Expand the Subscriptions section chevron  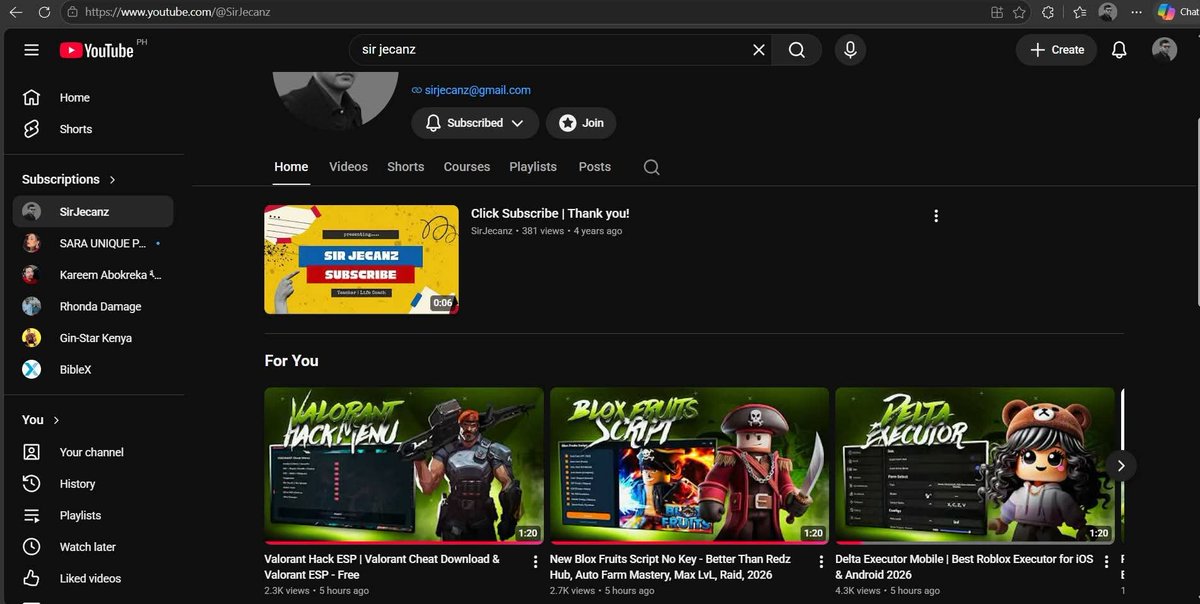112,180
